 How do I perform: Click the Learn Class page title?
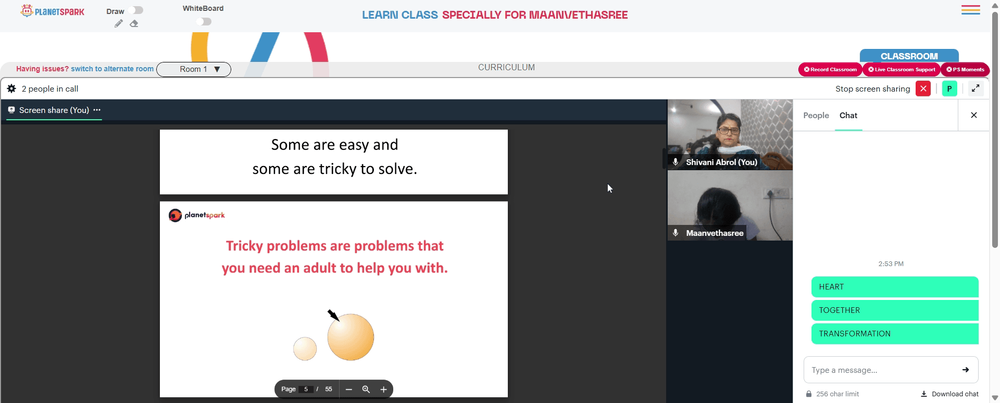pyautogui.click(x=495, y=14)
